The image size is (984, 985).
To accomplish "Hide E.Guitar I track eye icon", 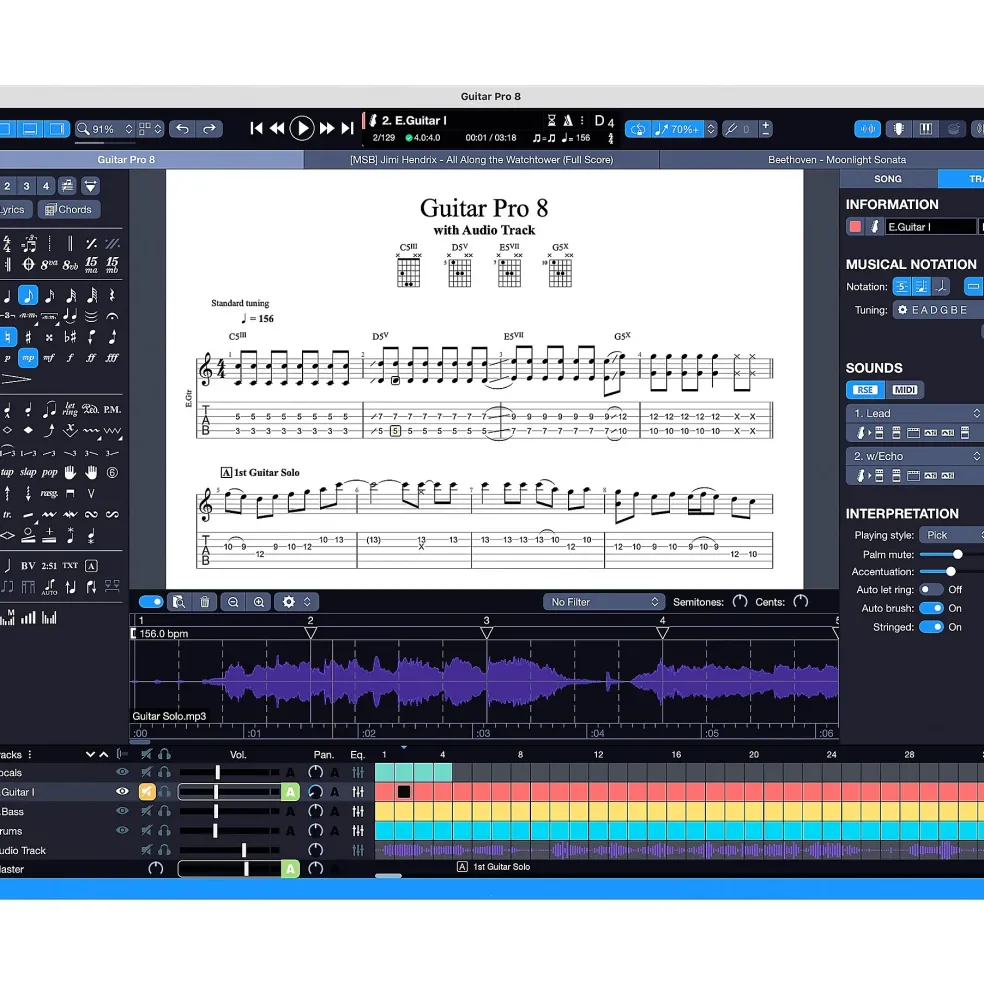I will [122, 792].
